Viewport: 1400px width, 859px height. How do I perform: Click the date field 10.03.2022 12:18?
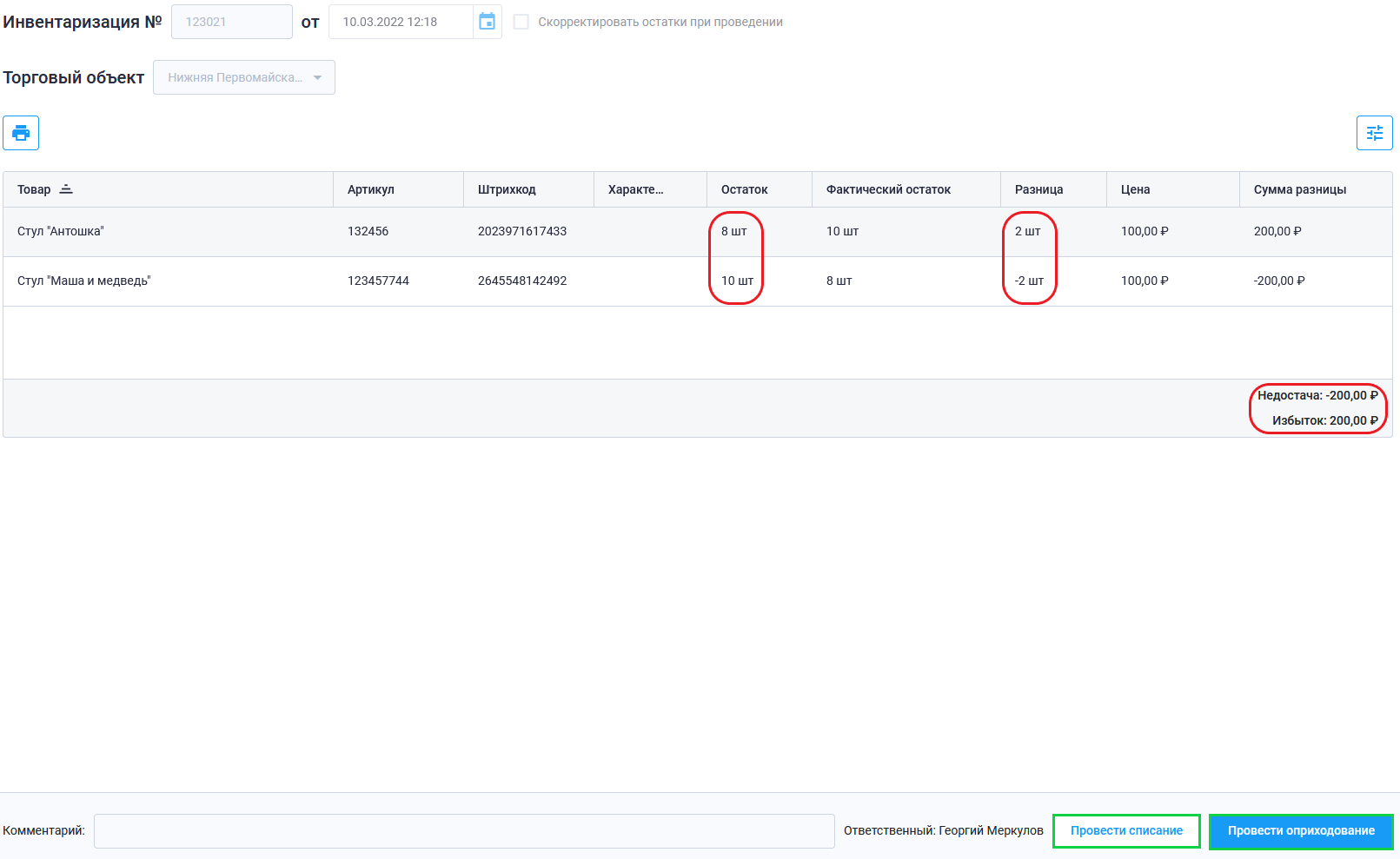(401, 22)
